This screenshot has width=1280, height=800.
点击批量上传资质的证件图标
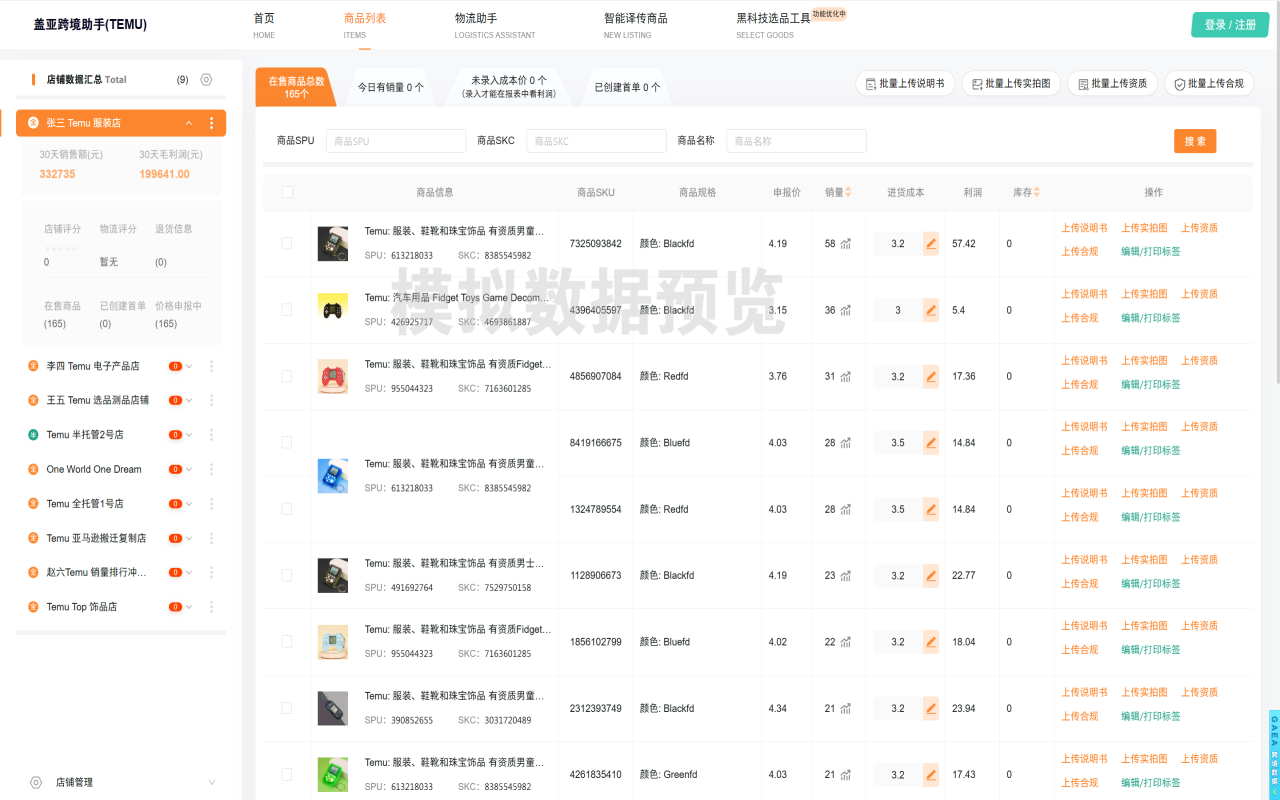[x=1084, y=83]
